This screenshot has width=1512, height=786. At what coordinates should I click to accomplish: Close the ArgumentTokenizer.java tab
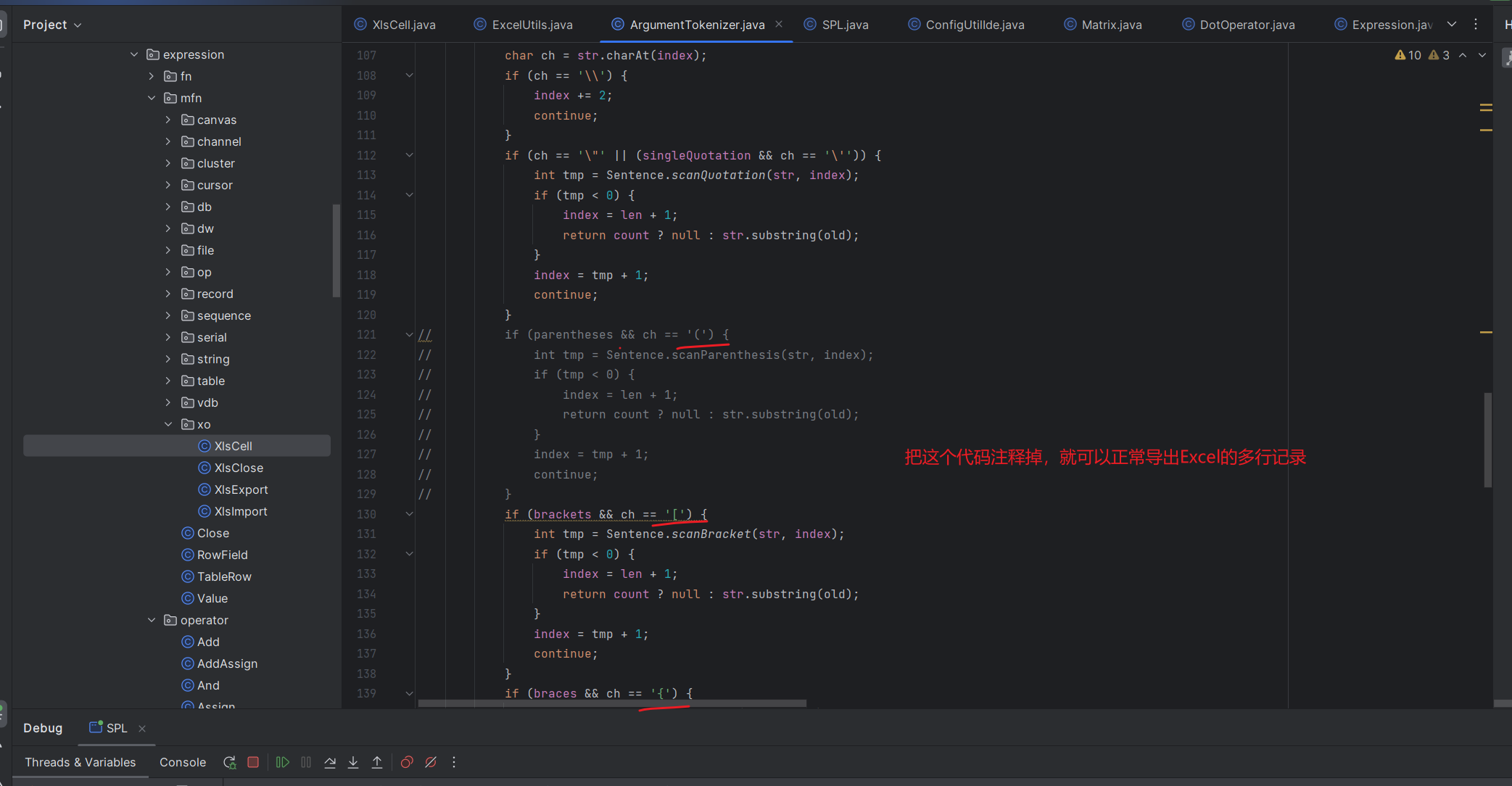(x=779, y=24)
